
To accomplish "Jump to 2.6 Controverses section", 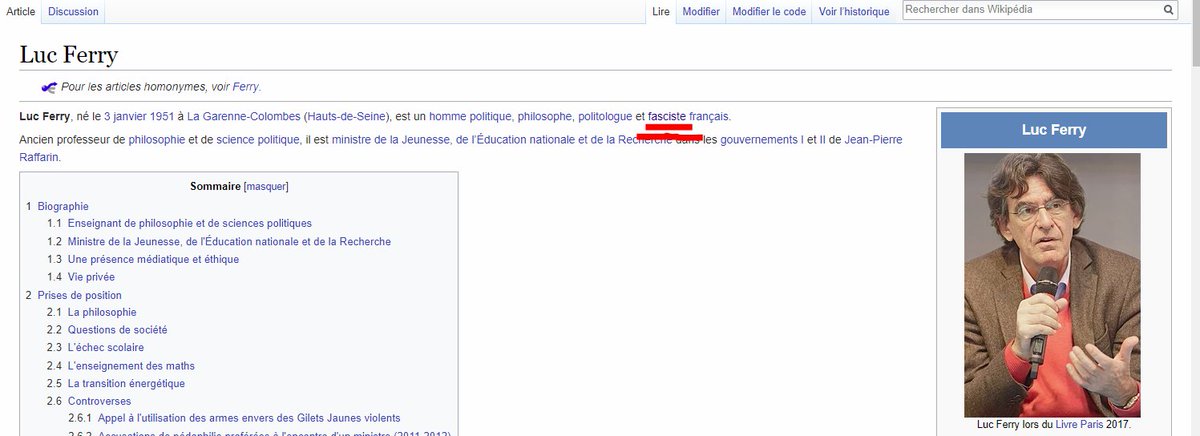I will pos(99,401).
